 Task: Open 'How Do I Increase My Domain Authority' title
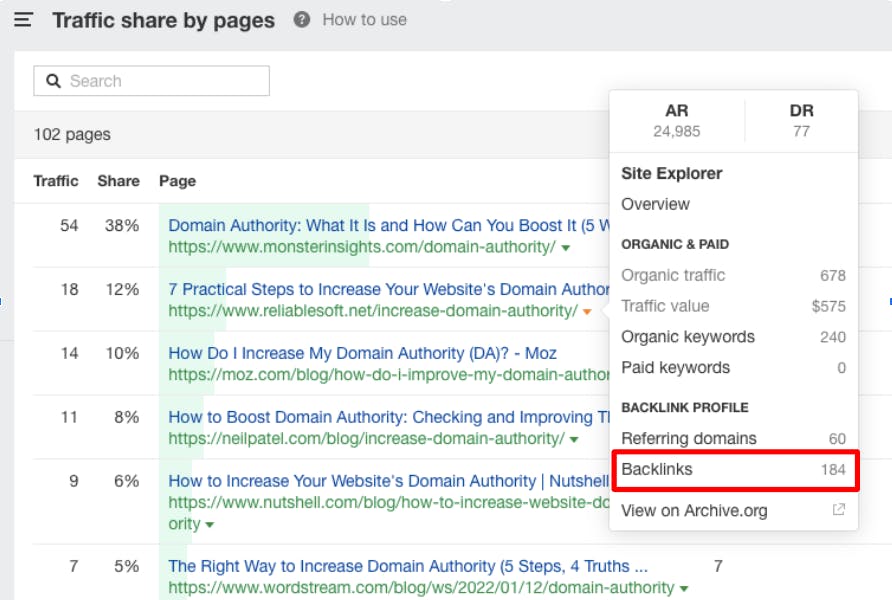tap(362, 353)
